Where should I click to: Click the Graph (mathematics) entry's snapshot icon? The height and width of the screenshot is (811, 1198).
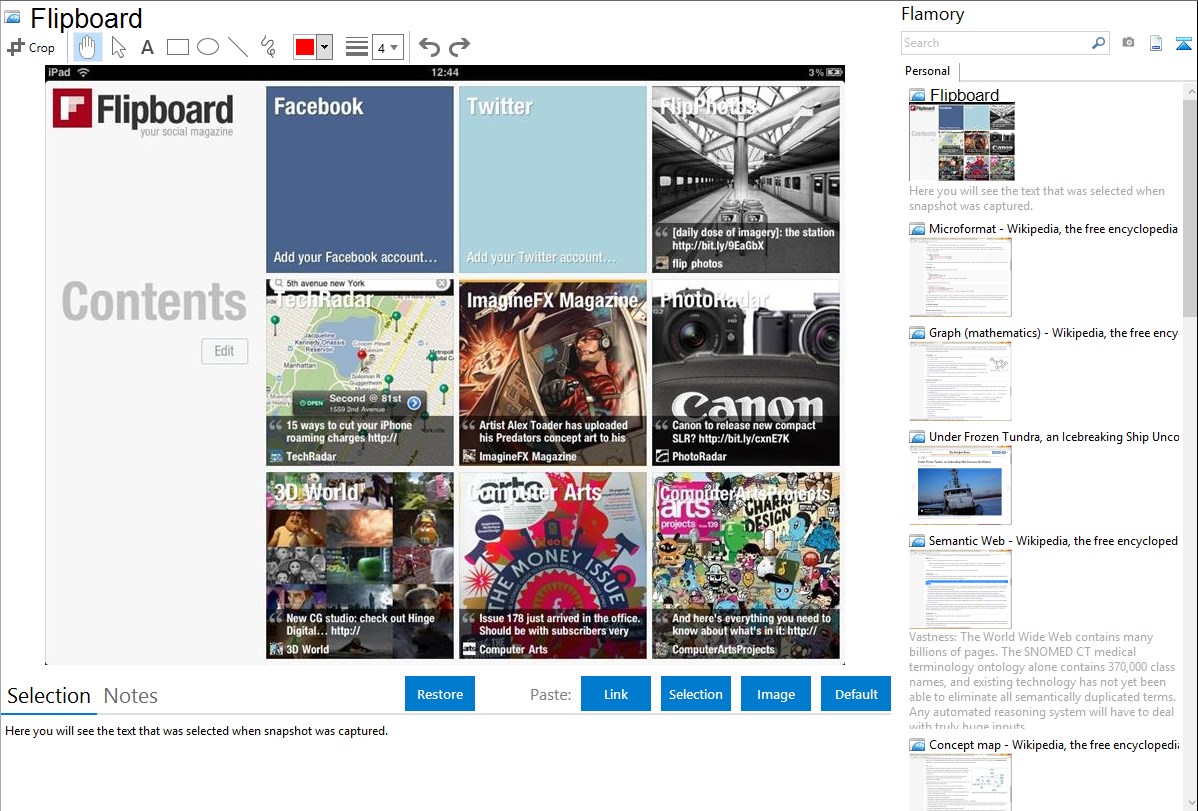coord(917,333)
